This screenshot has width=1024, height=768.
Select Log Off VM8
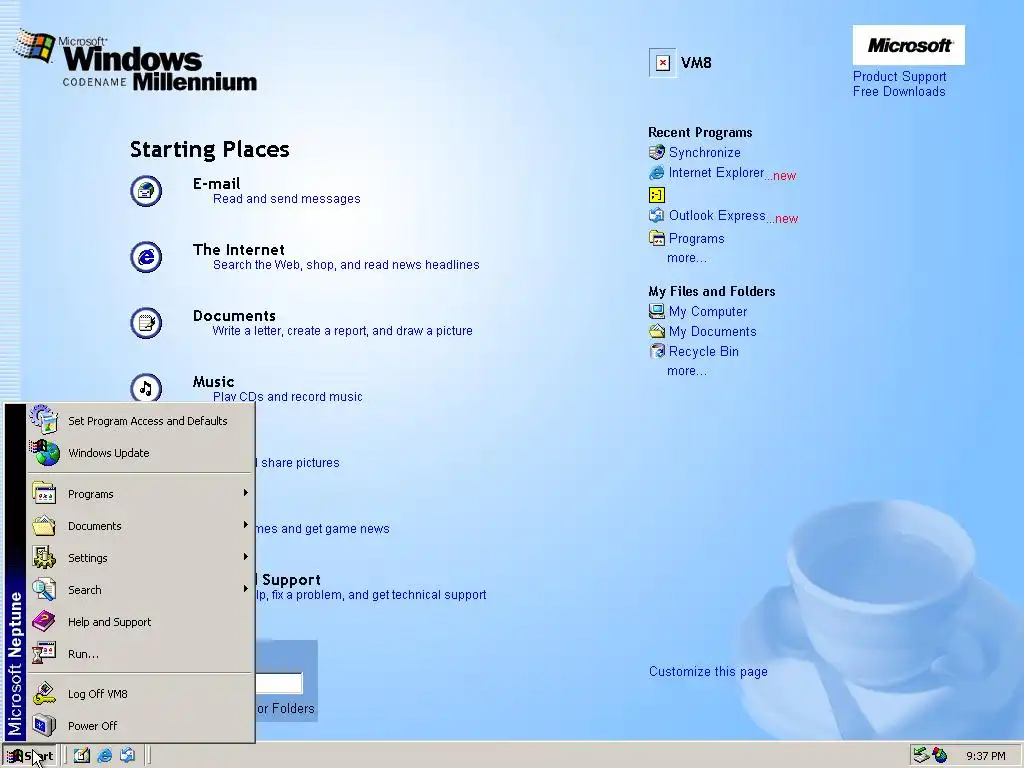140,694
